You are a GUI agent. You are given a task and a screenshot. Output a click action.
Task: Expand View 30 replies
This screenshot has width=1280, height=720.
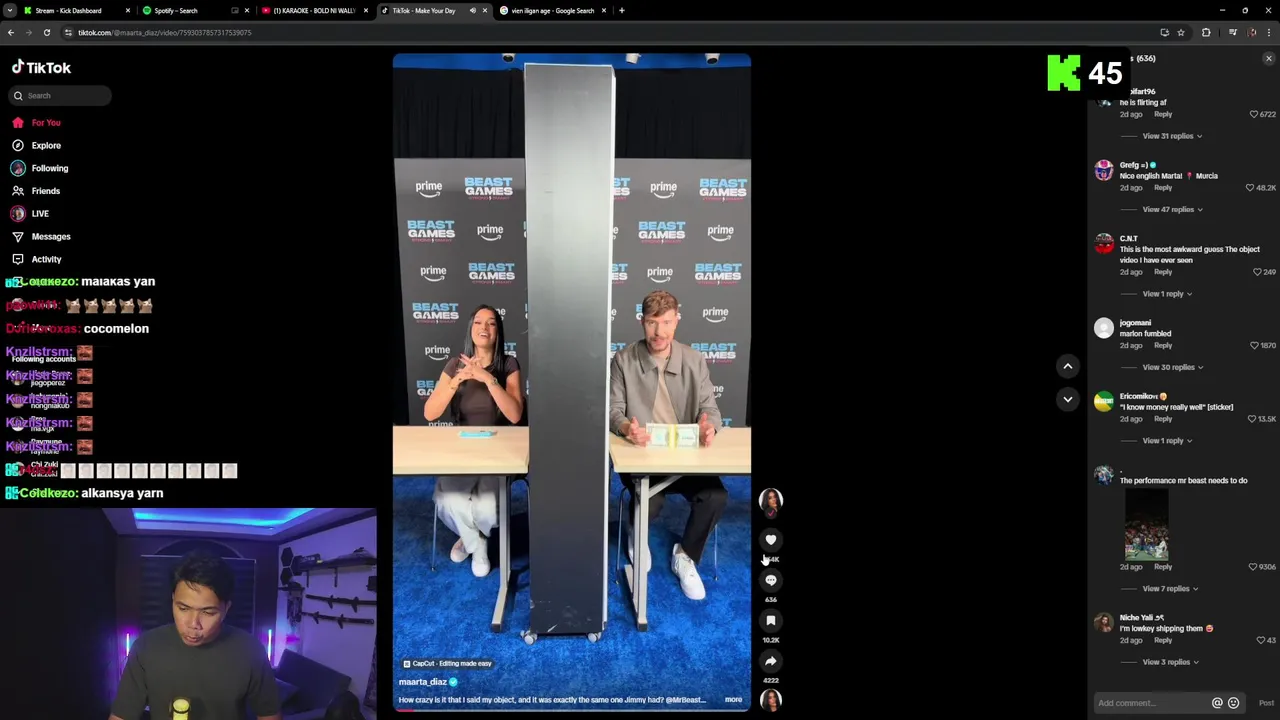click(x=1172, y=367)
